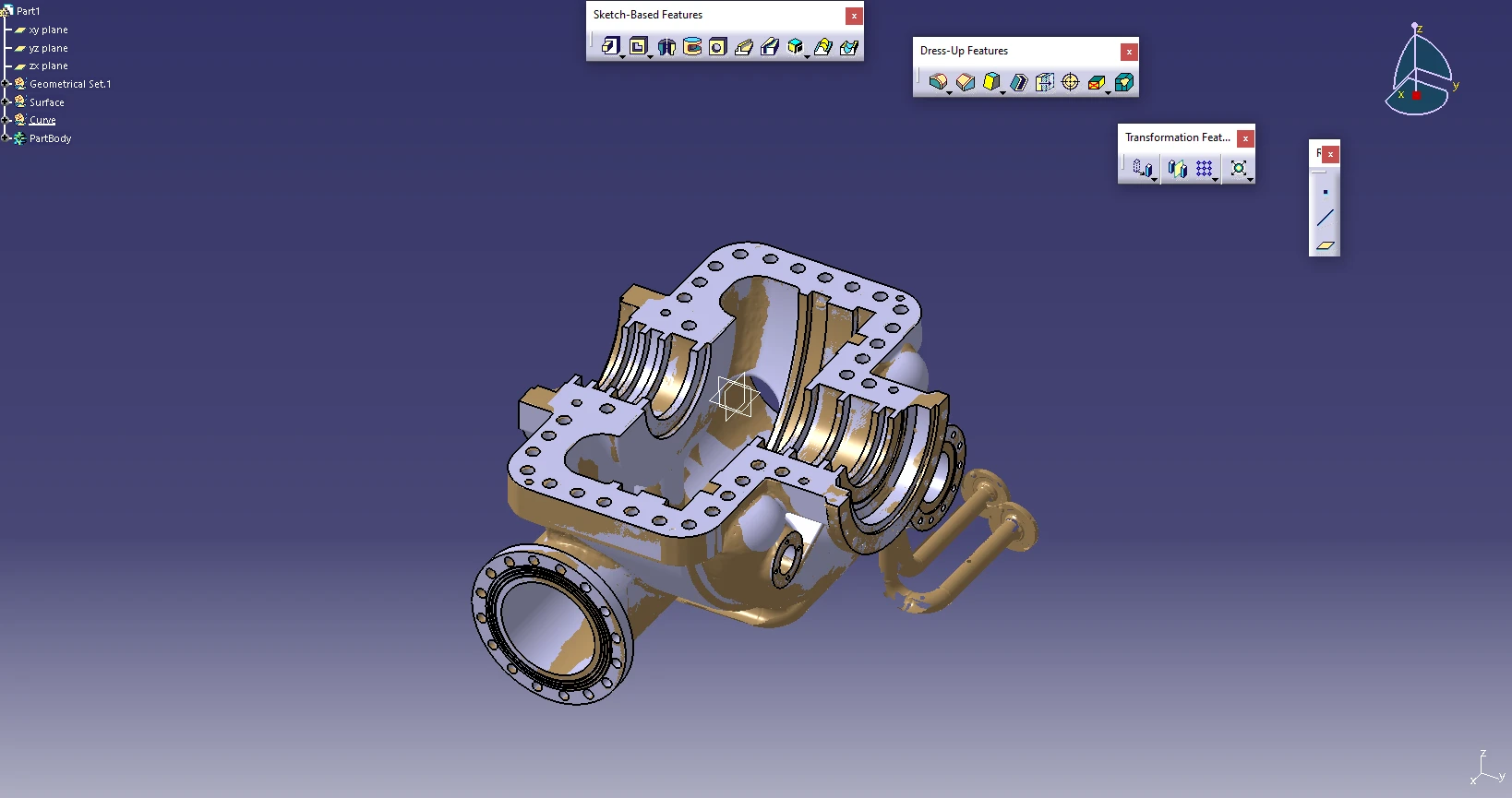The image size is (1512, 798).
Task: Click the Thread/Tap icon
Action: pos(1070,82)
